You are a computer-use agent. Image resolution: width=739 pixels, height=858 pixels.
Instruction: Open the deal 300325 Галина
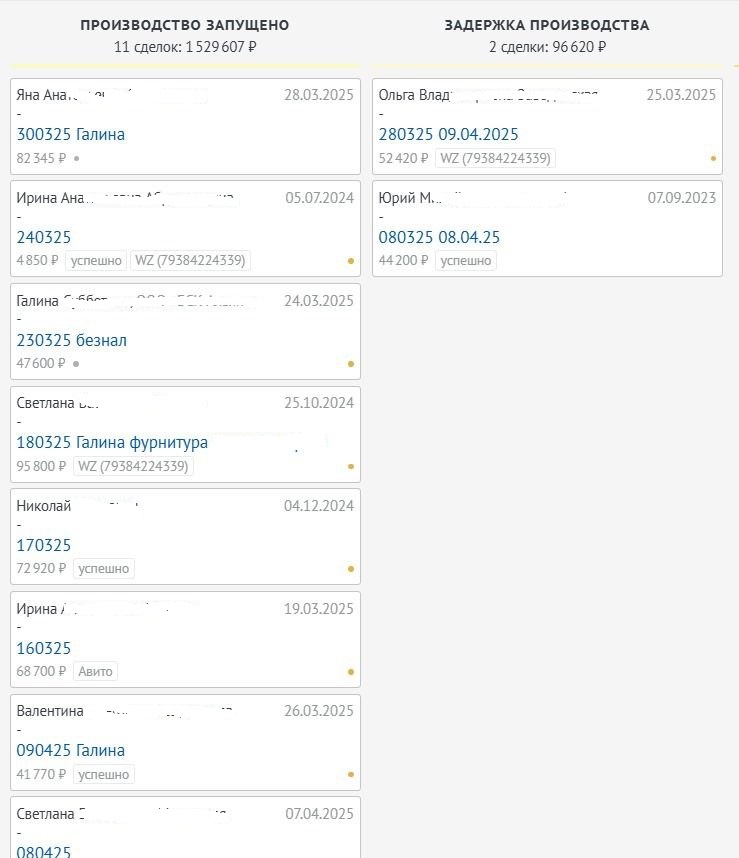click(x=71, y=135)
